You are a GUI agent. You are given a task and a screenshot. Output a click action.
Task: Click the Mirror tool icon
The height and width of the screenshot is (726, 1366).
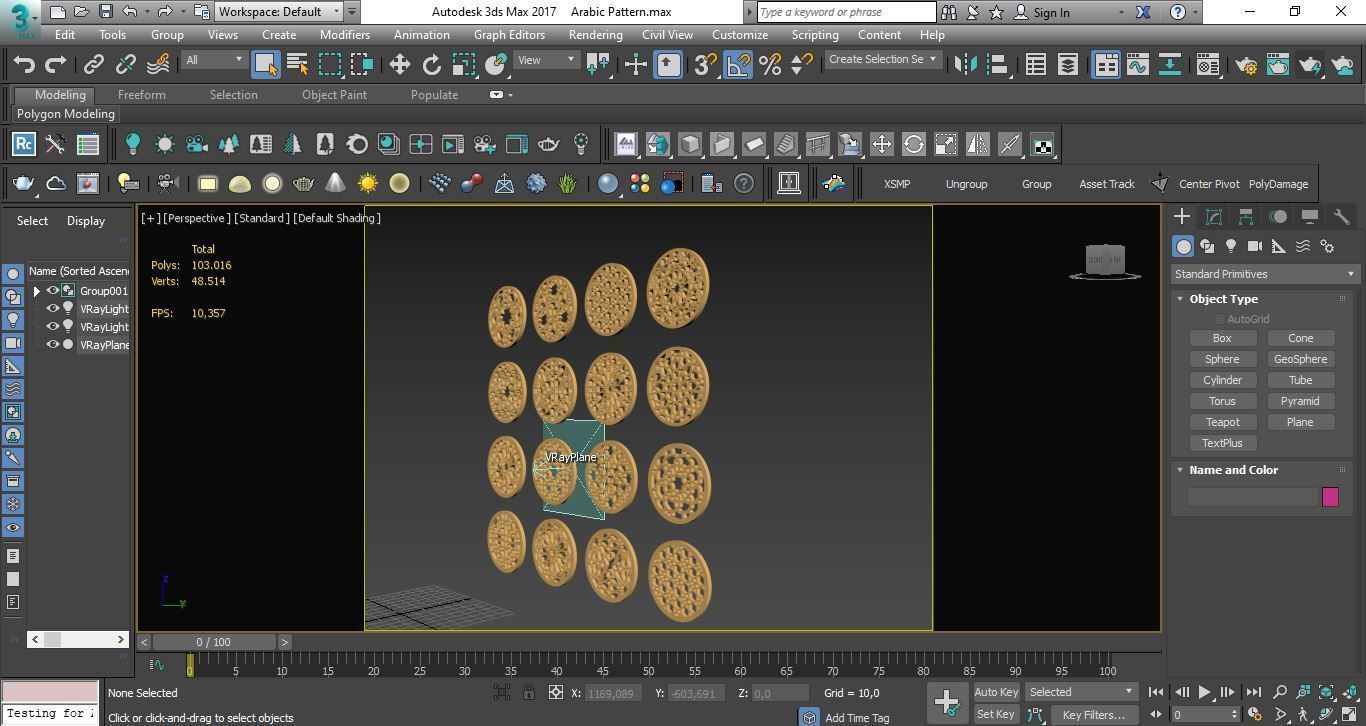[965, 64]
